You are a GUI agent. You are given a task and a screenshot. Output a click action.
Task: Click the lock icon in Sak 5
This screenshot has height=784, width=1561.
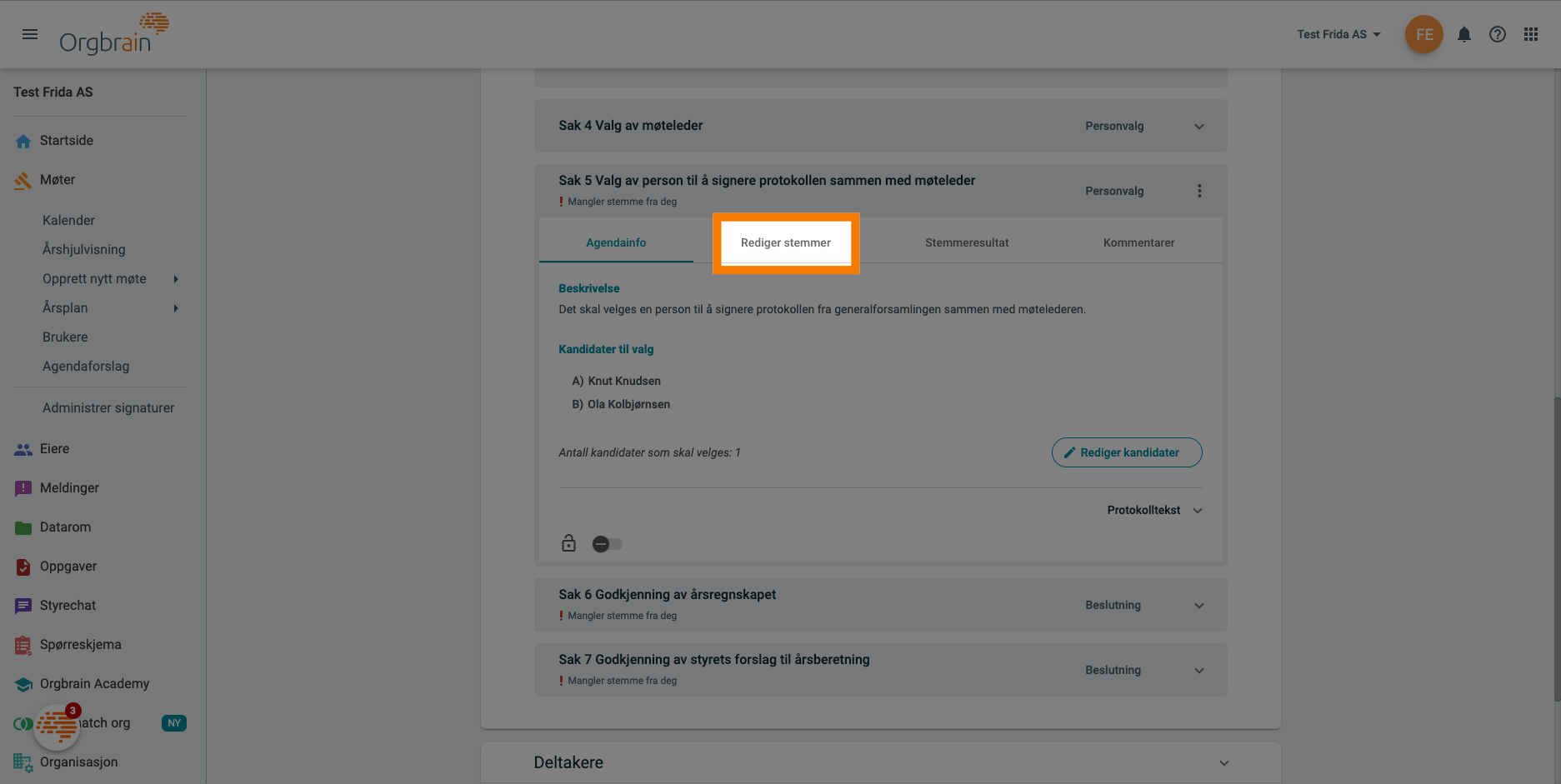(x=568, y=543)
